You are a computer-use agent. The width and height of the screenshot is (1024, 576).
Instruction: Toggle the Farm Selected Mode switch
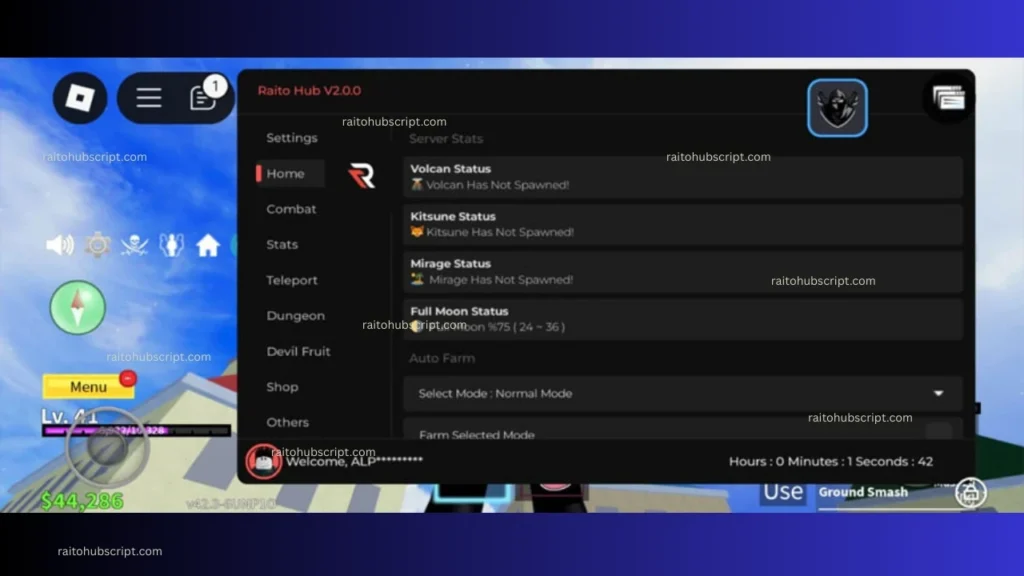pyautogui.click(x=938, y=432)
